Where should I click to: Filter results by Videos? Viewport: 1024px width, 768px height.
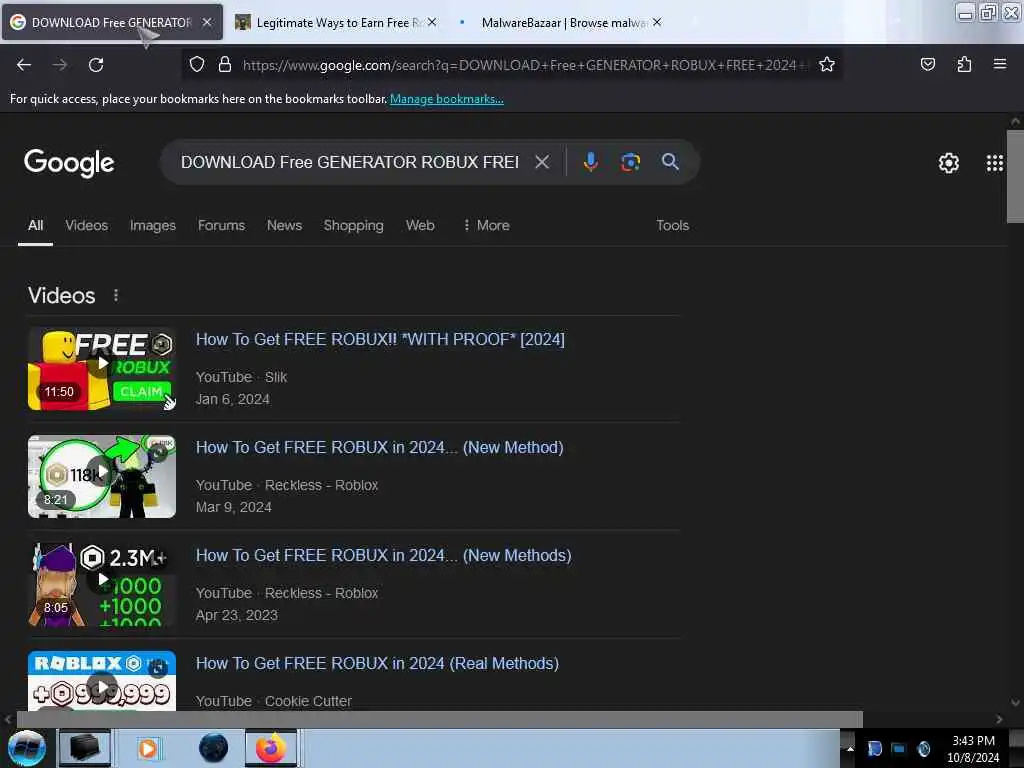point(86,225)
